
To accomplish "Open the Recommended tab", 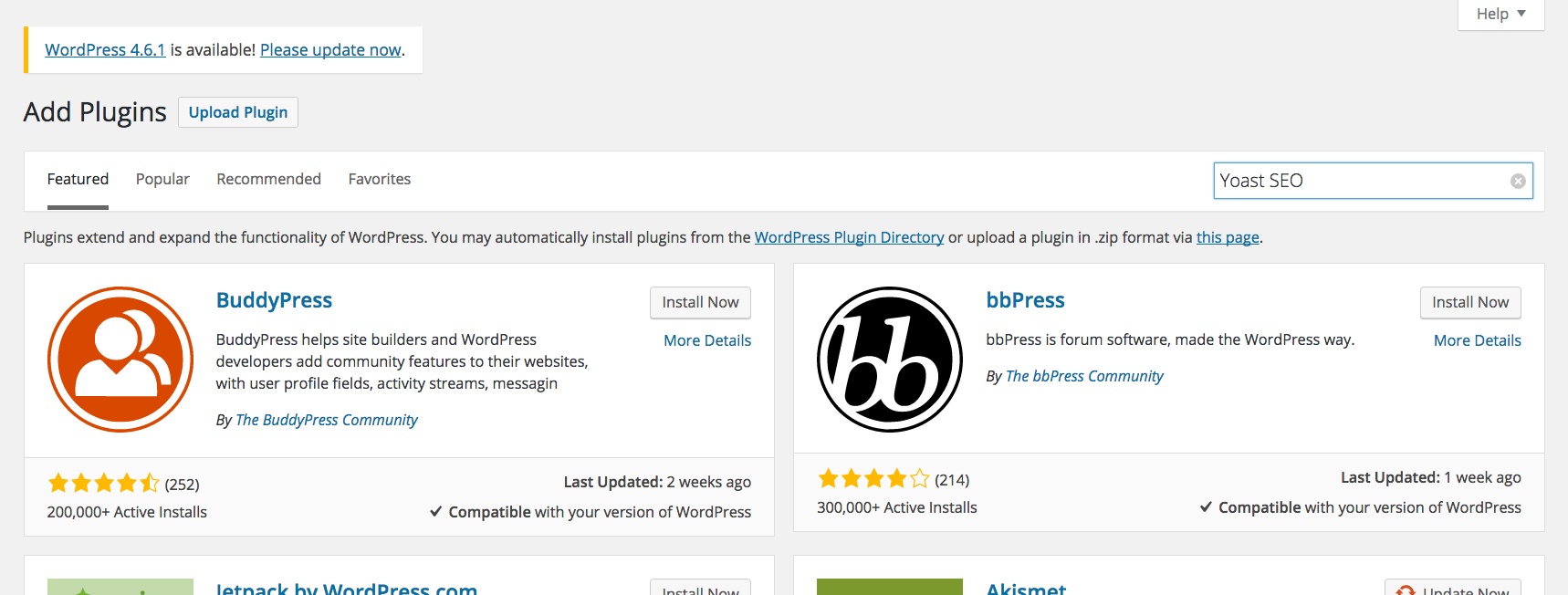I will [x=268, y=179].
